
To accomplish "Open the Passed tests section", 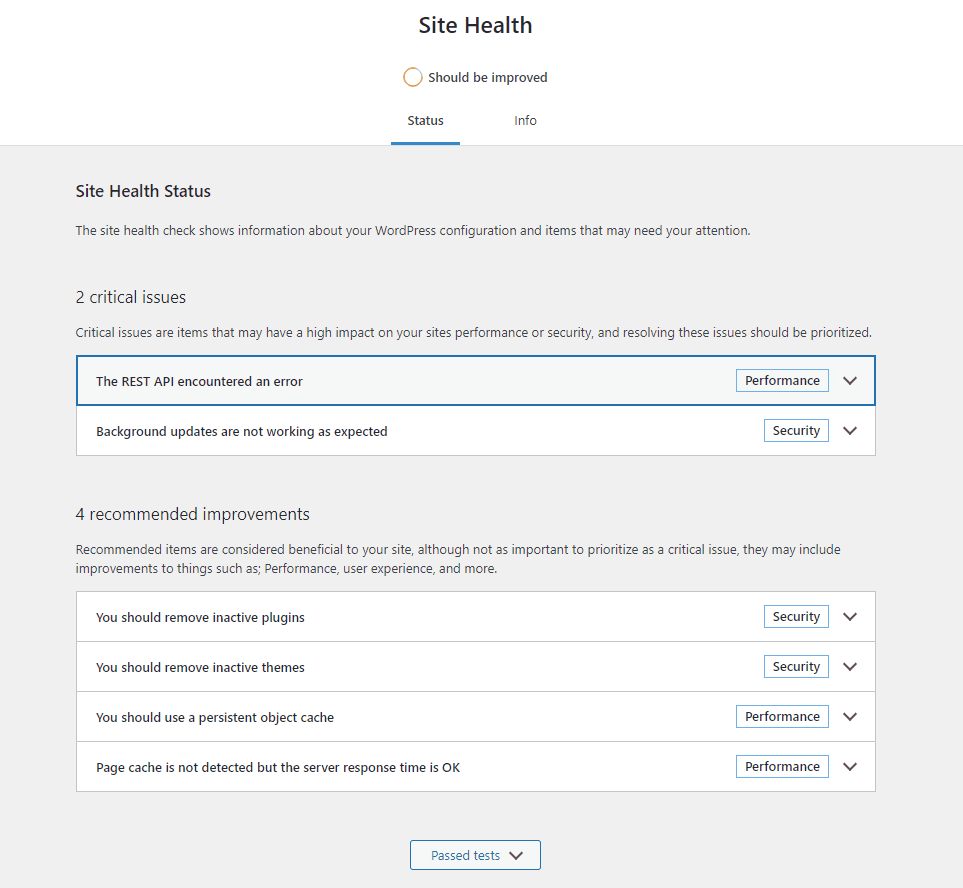I will tap(475, 855).
